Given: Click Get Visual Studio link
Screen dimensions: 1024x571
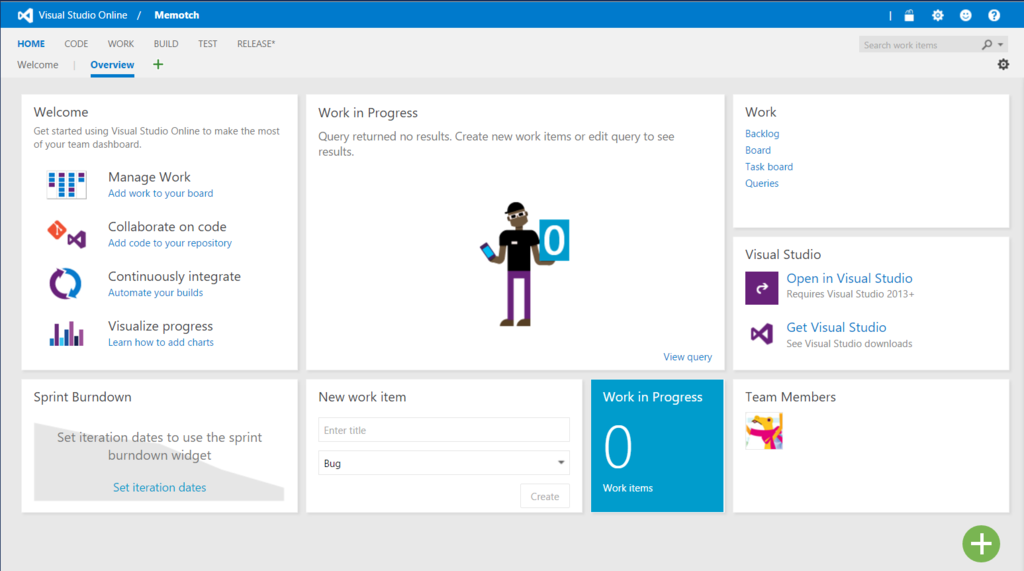Looking at the screenshot, I should (x=836, y=327).
